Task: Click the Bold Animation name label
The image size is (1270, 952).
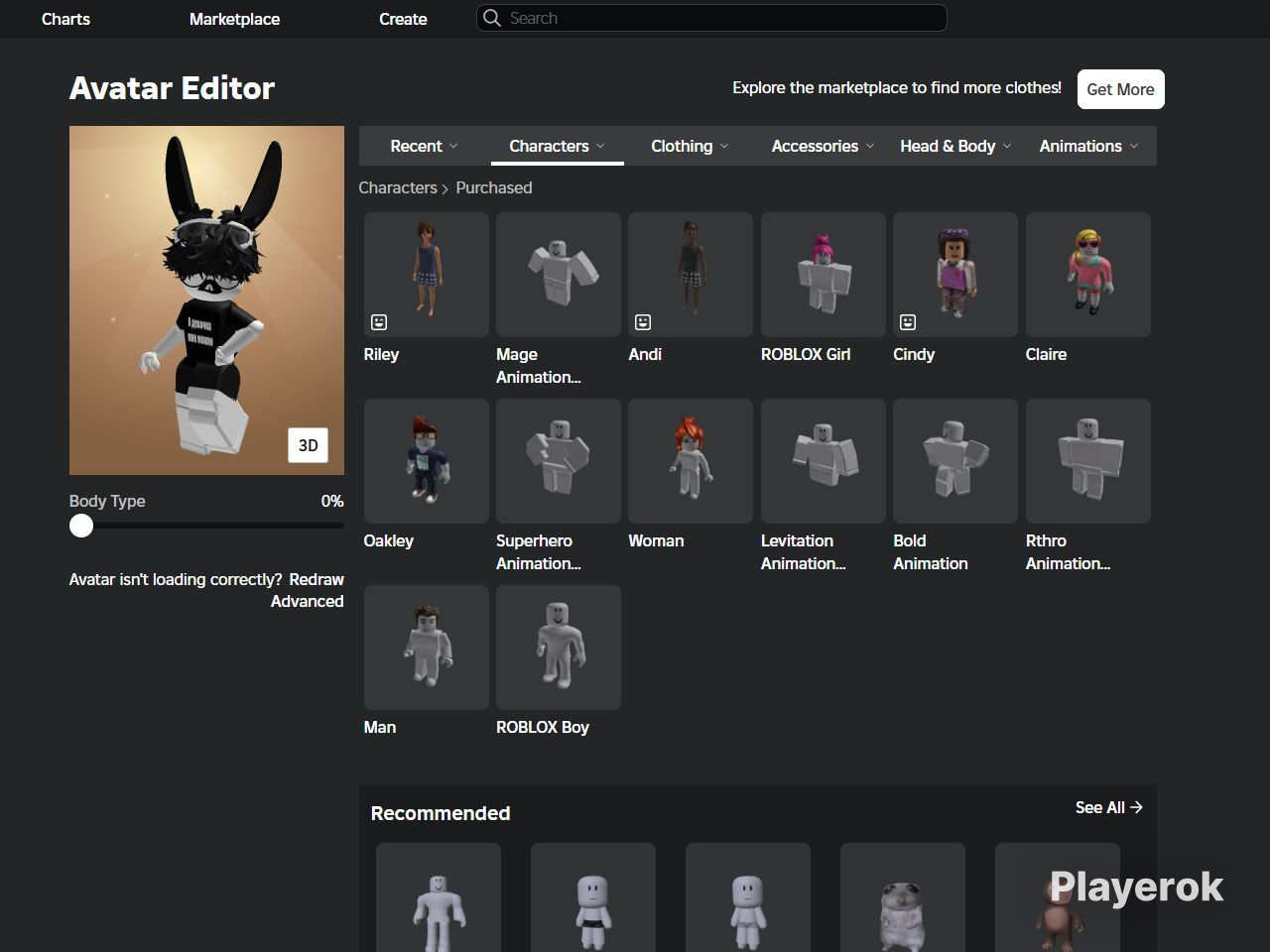Action: tap(931, 552)
